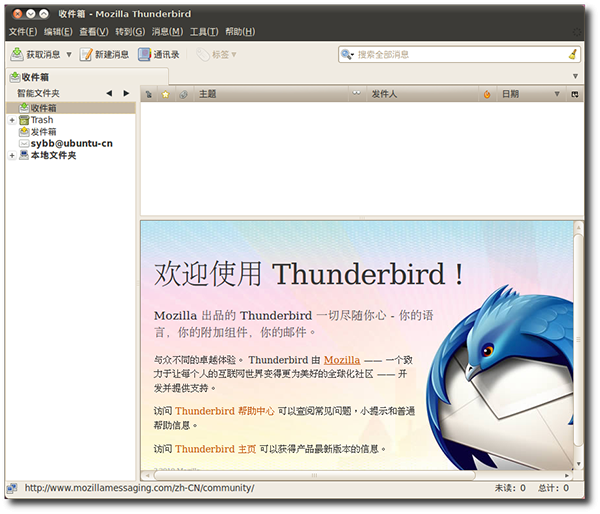600x514 pixels.
Task: Sort by thread column icon
Action: click(x=149, y=94)
